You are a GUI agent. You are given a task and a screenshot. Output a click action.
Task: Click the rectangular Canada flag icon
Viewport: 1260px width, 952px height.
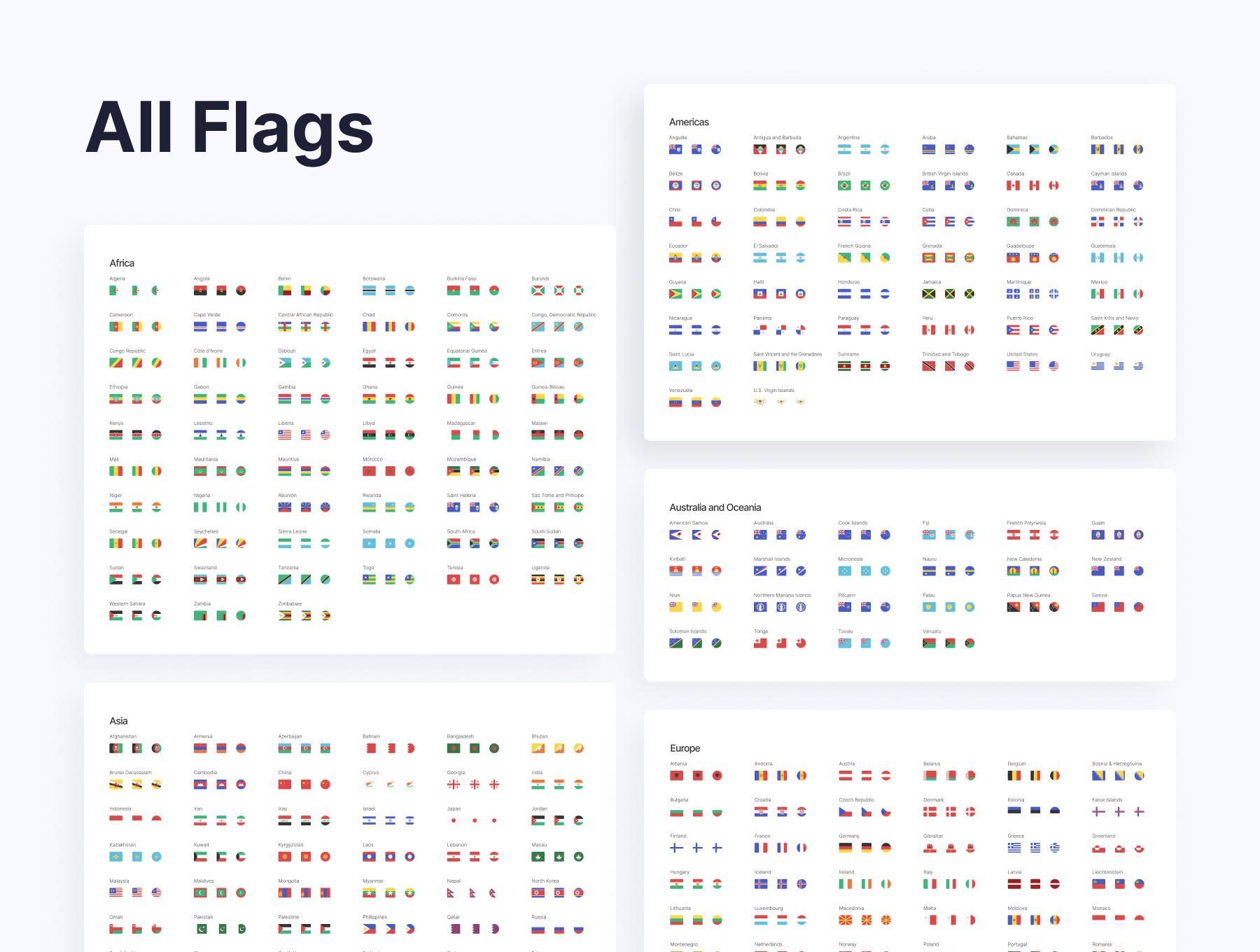tap(1013, 185)
